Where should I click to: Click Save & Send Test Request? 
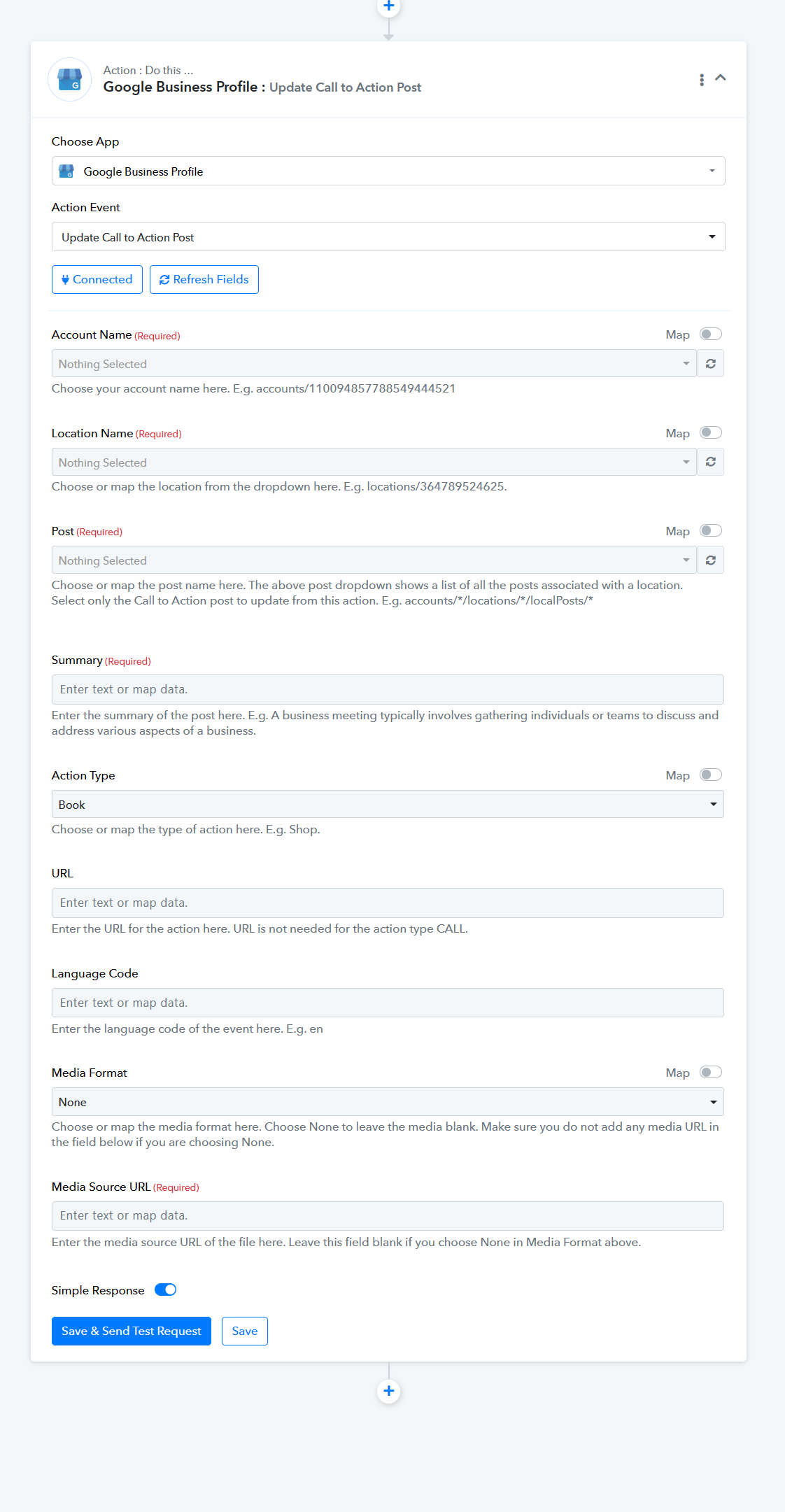tap(132, 1331)
